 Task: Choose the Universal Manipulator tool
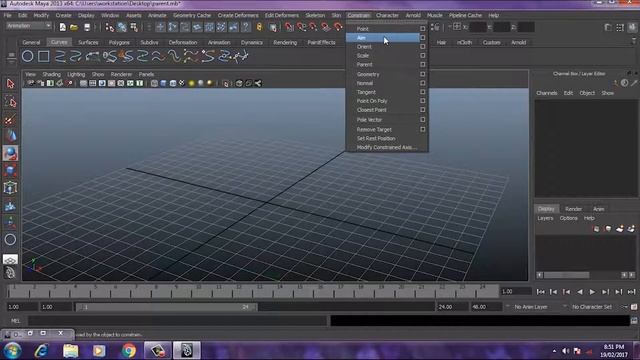coord(10,188)
